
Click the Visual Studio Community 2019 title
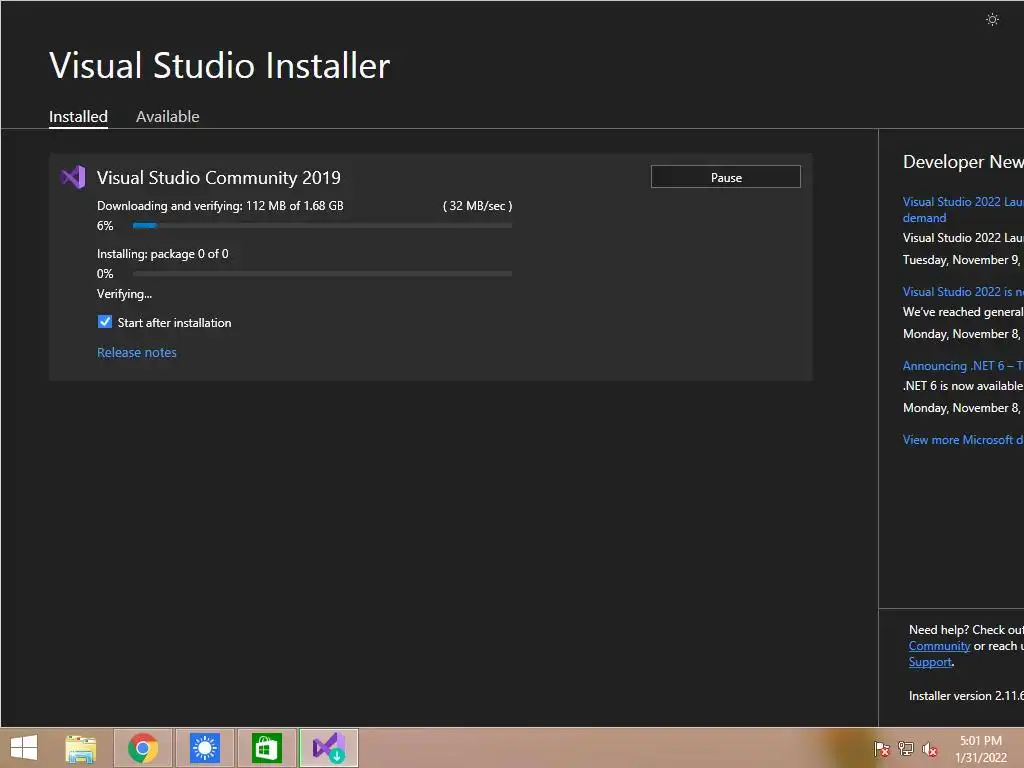[219, 178]
